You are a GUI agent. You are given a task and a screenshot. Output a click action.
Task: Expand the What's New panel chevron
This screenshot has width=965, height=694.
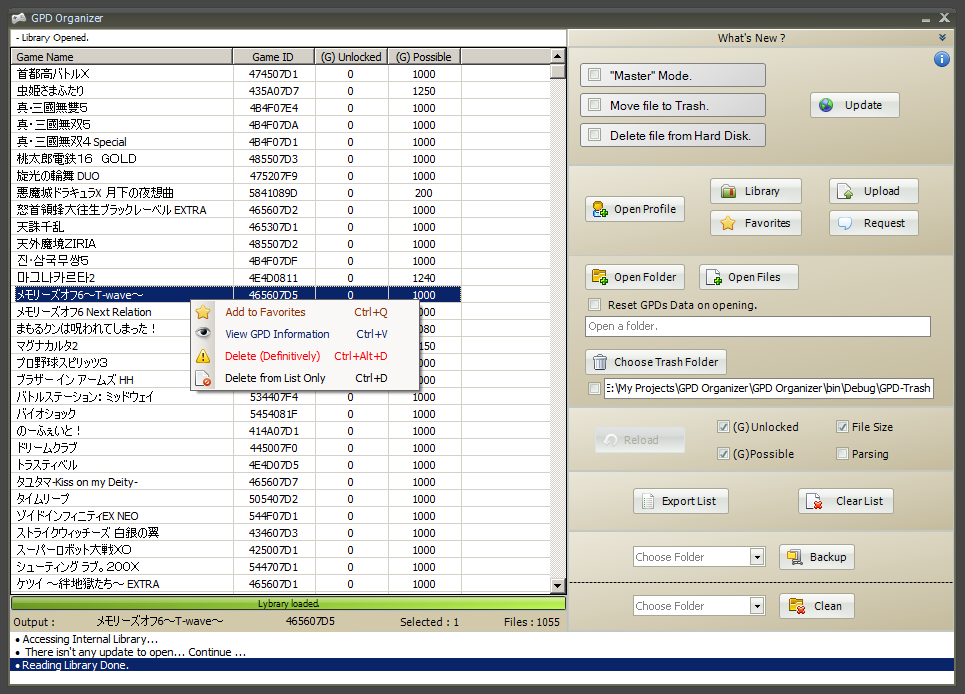pos(942,38)
